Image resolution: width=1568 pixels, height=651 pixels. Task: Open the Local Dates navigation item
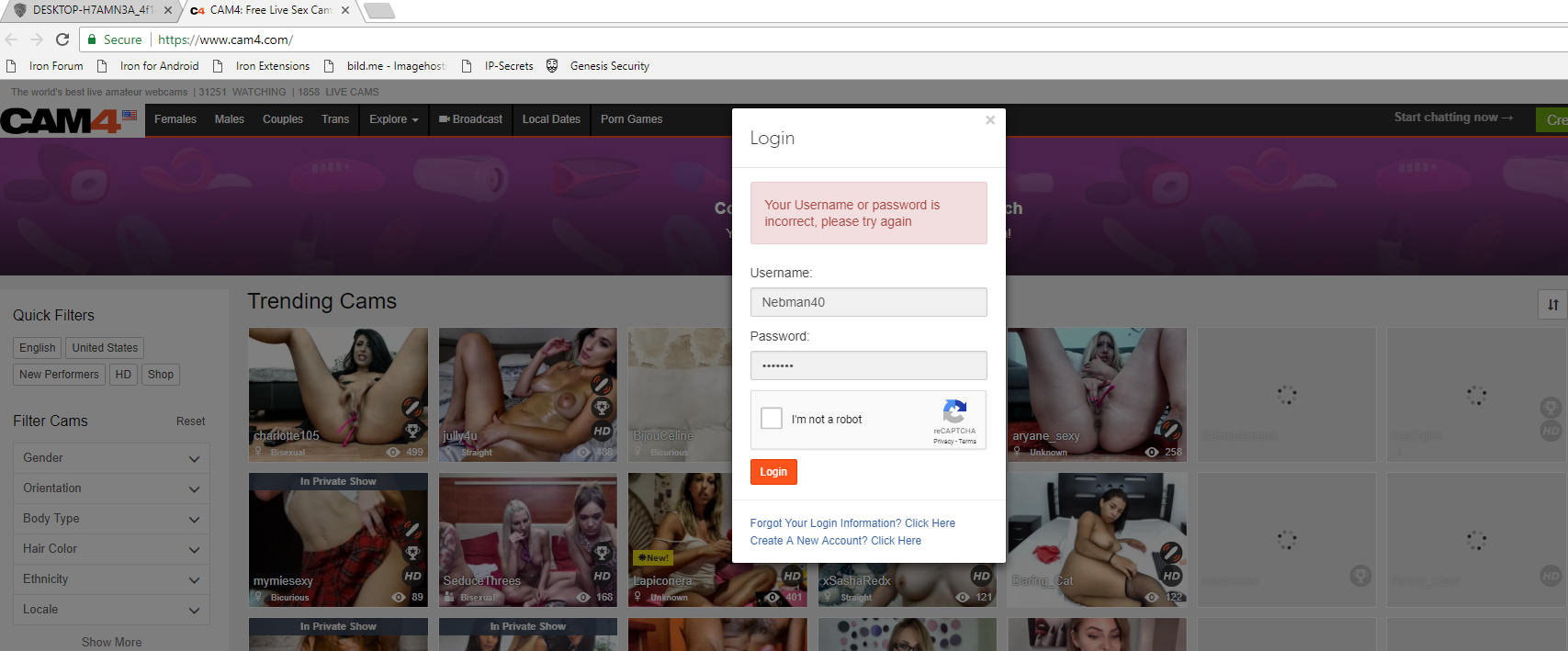[551, 119]
